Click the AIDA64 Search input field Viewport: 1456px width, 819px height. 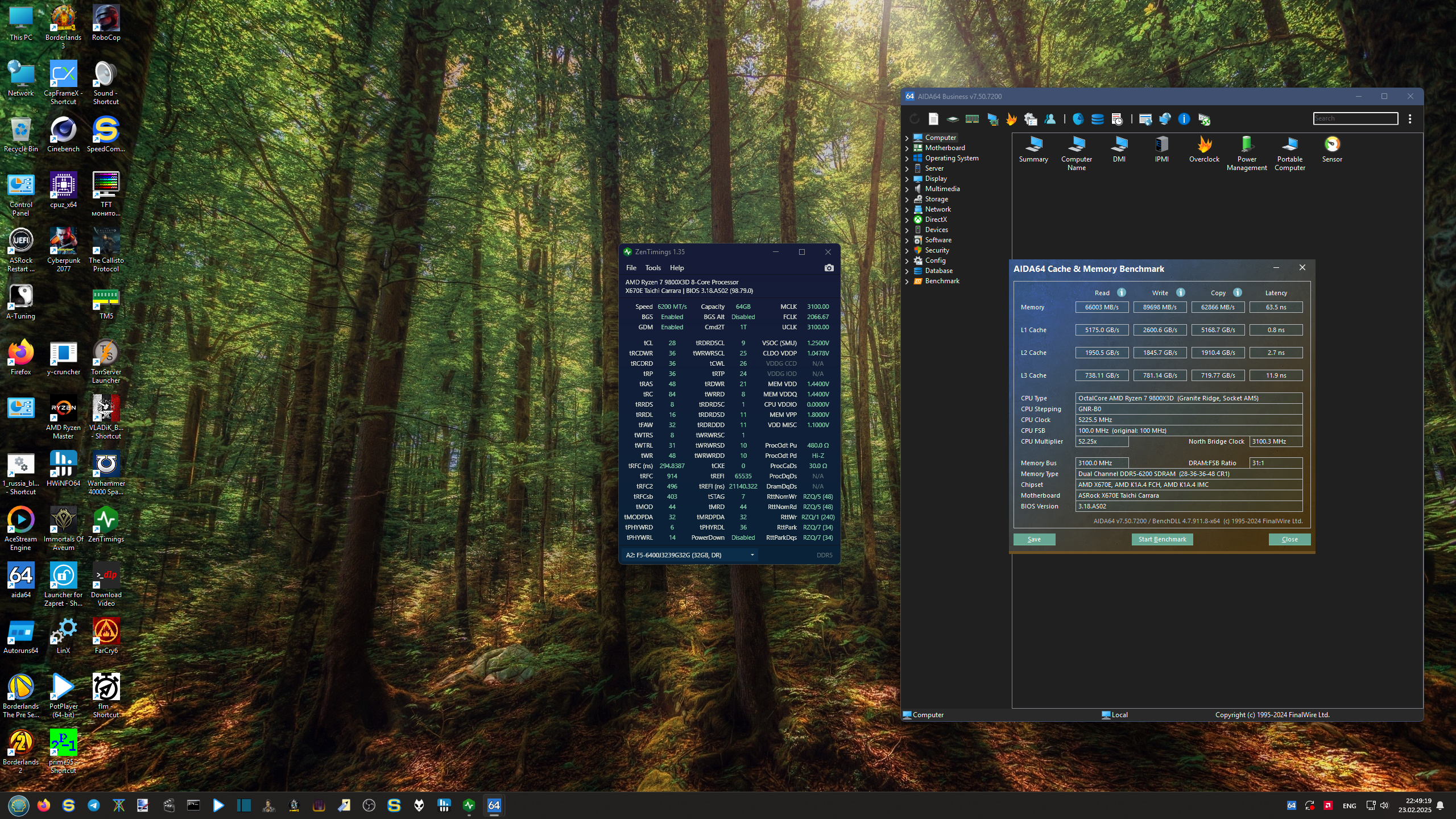click(1355, 118)
